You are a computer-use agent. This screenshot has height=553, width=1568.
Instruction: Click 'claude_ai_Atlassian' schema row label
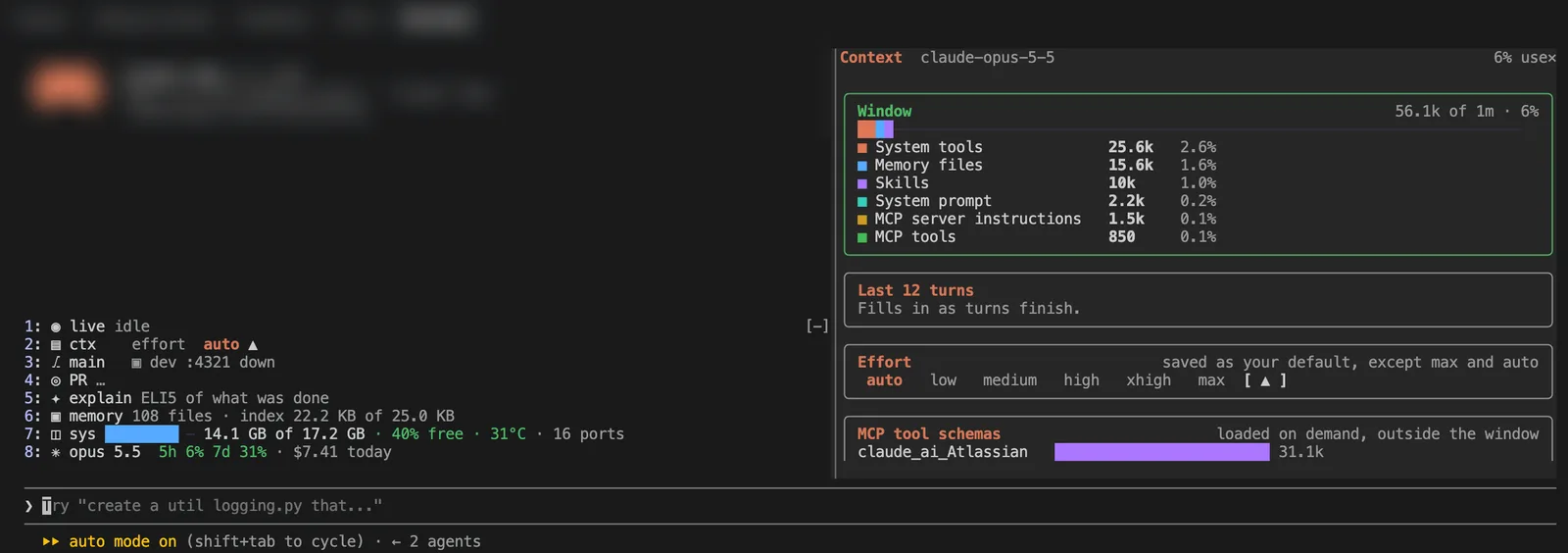[x=943, y=452]
